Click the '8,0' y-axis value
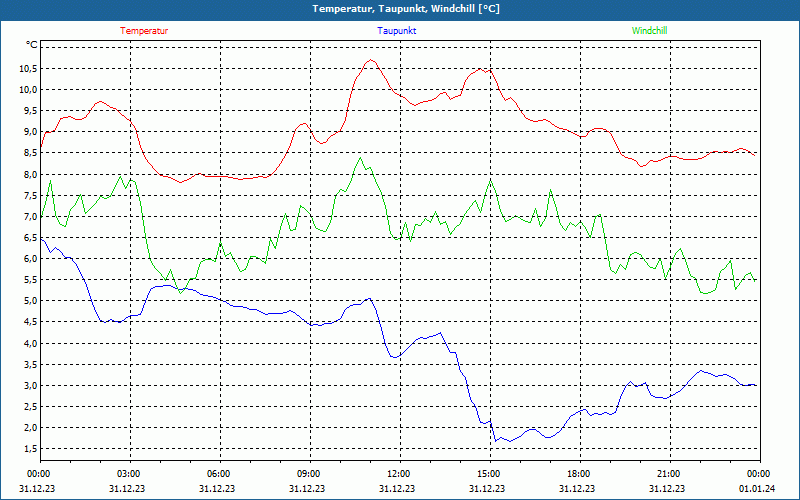 (x=31, y=174)
